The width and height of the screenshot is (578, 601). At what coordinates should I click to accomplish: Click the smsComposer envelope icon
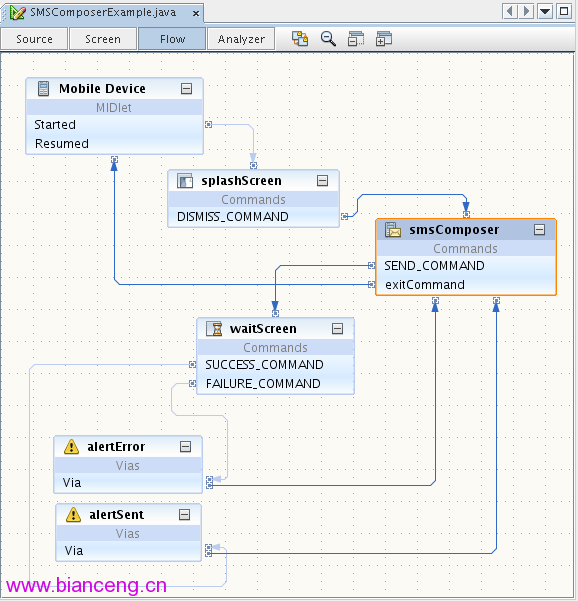click(393, 230)
